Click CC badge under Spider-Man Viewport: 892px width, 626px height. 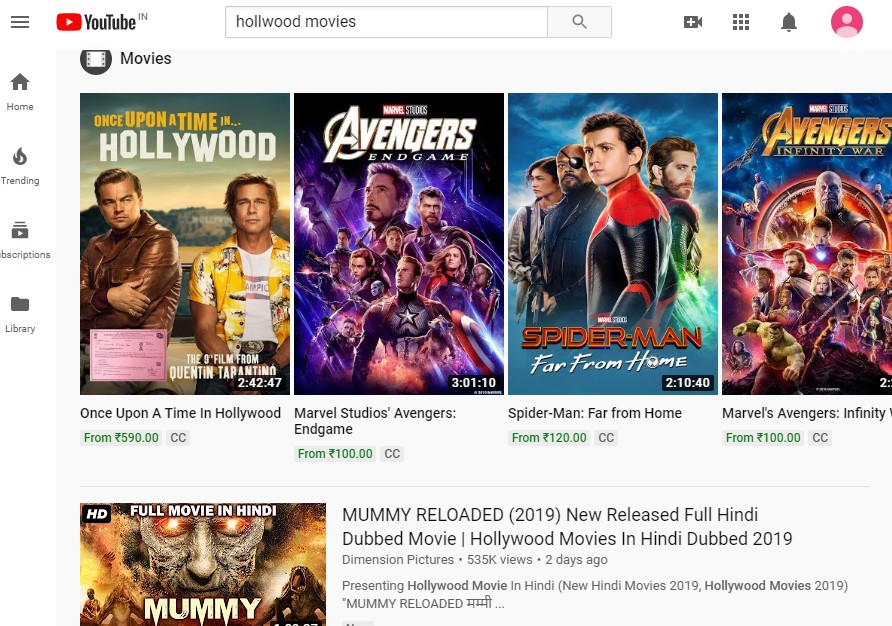(x=606, y=438)
